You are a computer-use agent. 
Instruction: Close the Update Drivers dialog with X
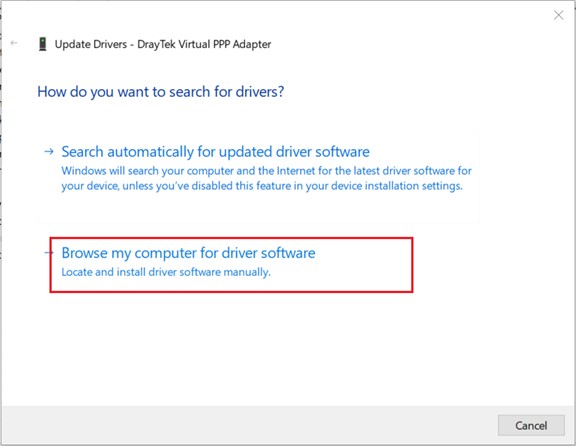[x=558, y=15]
